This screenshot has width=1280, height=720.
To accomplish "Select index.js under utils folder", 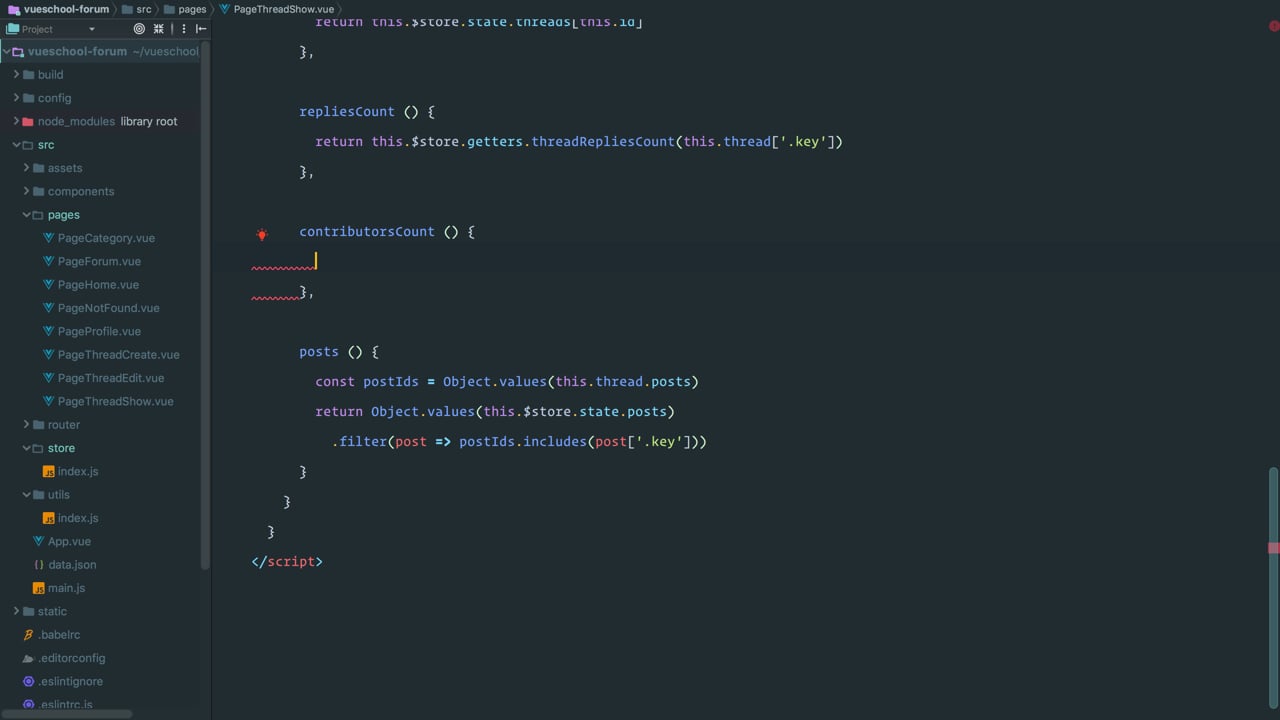I will pyautogui.click(x=78, y=518).
